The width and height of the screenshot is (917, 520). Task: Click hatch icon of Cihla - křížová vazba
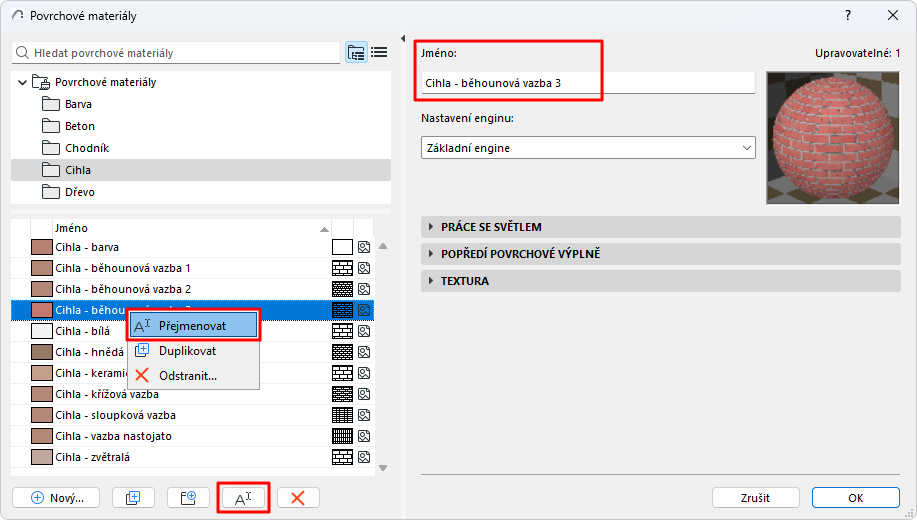point(342,394)
